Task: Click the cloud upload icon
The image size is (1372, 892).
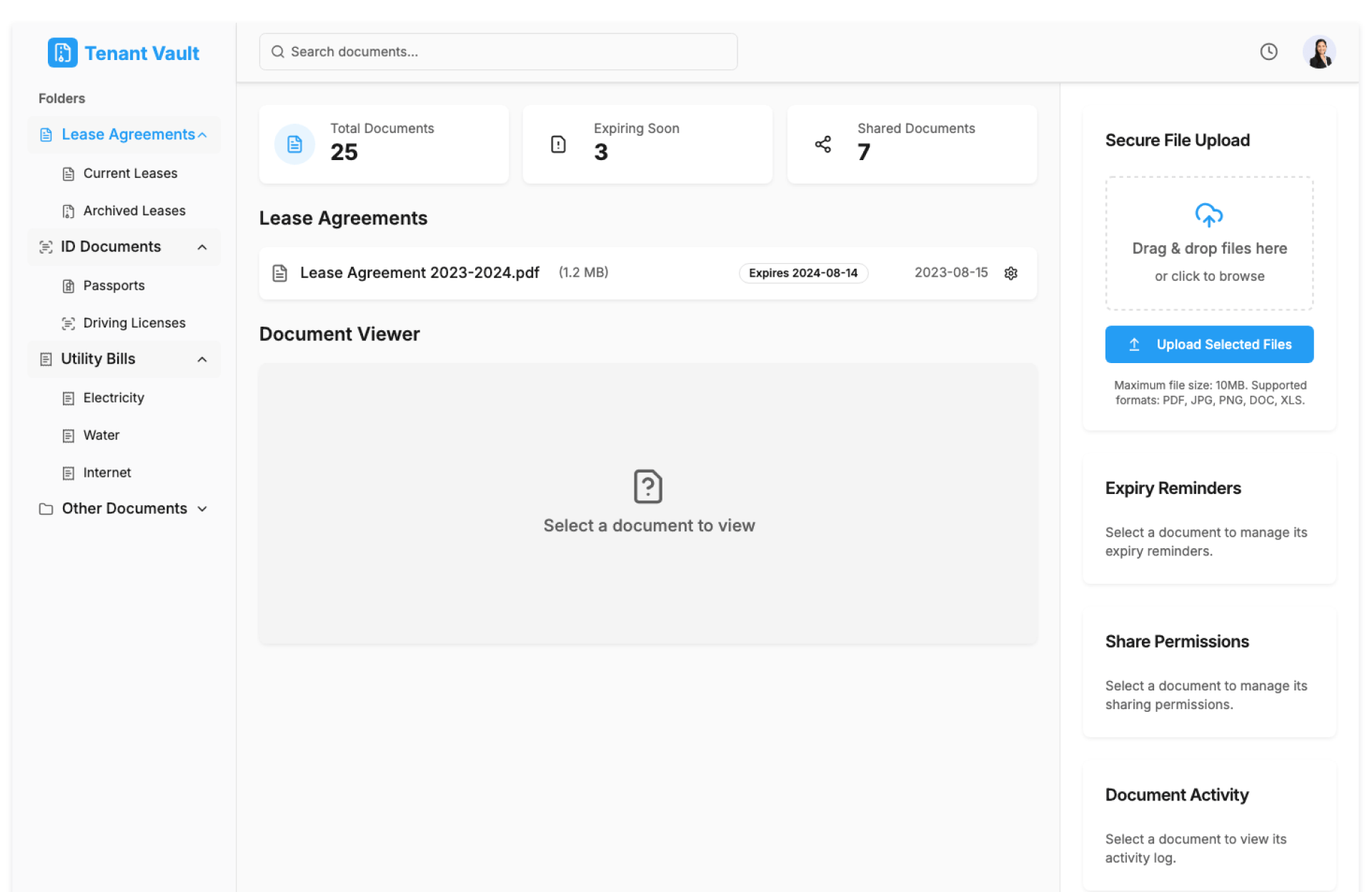Action: pos(1208,214)
